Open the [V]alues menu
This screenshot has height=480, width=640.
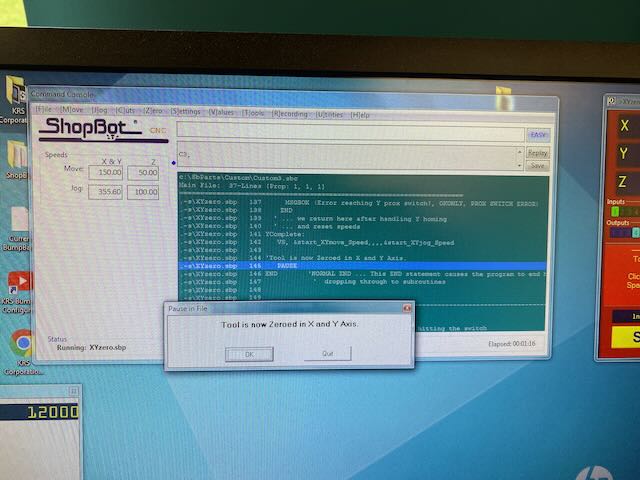pos(221,112)
